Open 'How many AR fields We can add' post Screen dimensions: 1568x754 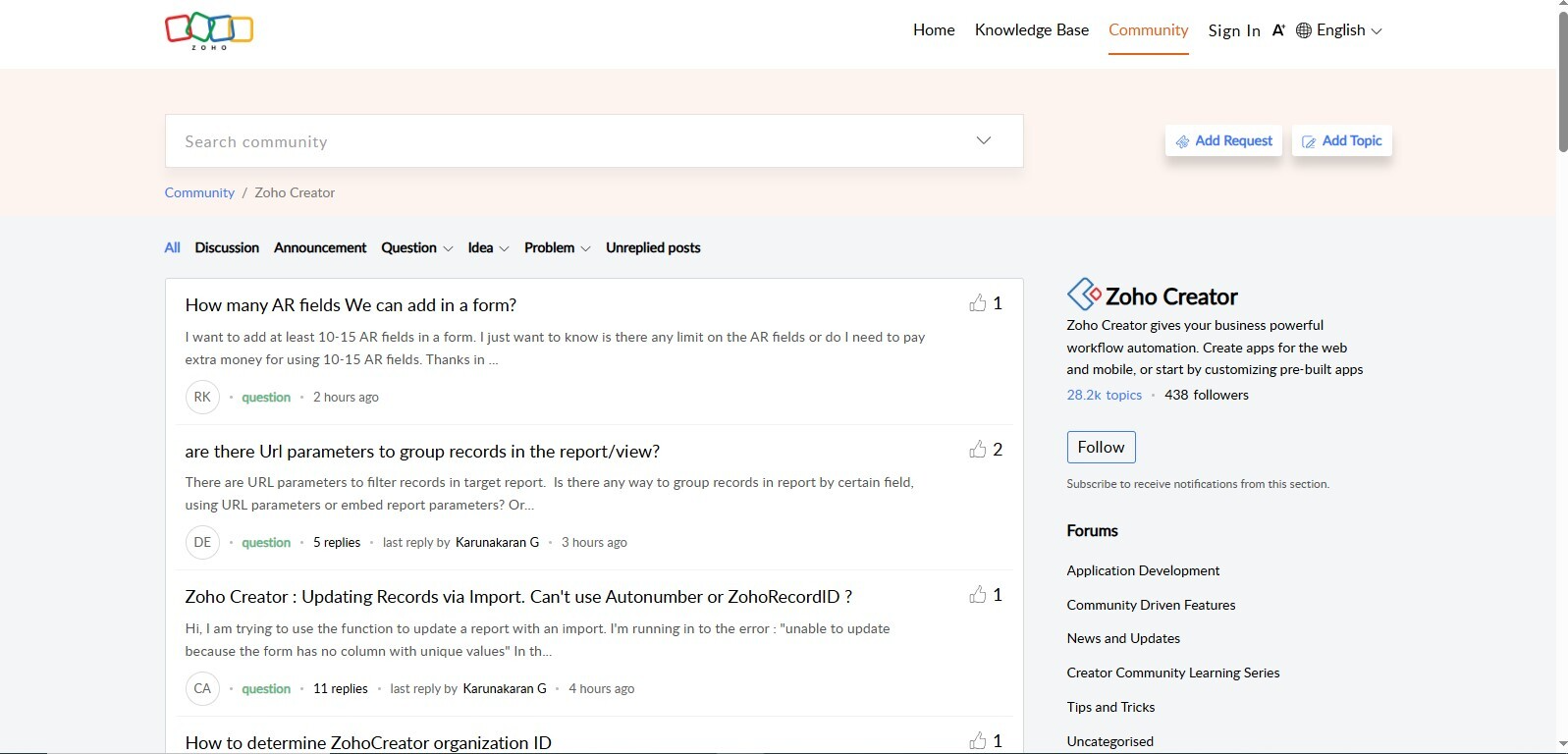[351, 305]
